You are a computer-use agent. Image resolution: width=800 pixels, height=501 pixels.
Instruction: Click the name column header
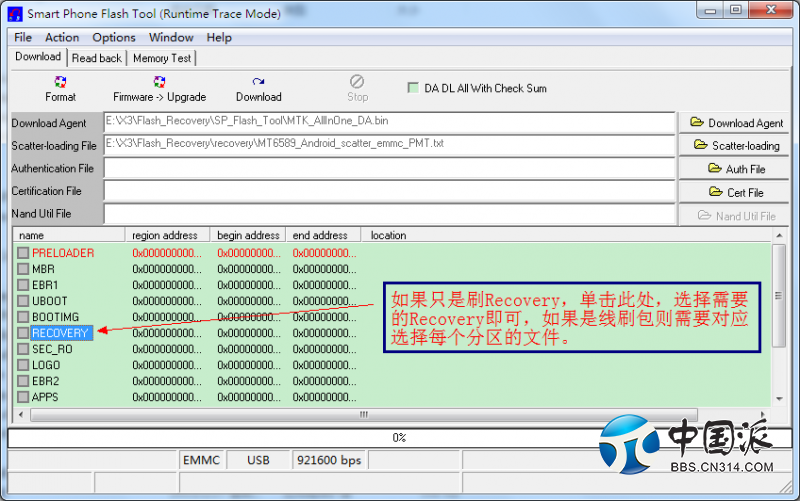[x=69, y=235]
